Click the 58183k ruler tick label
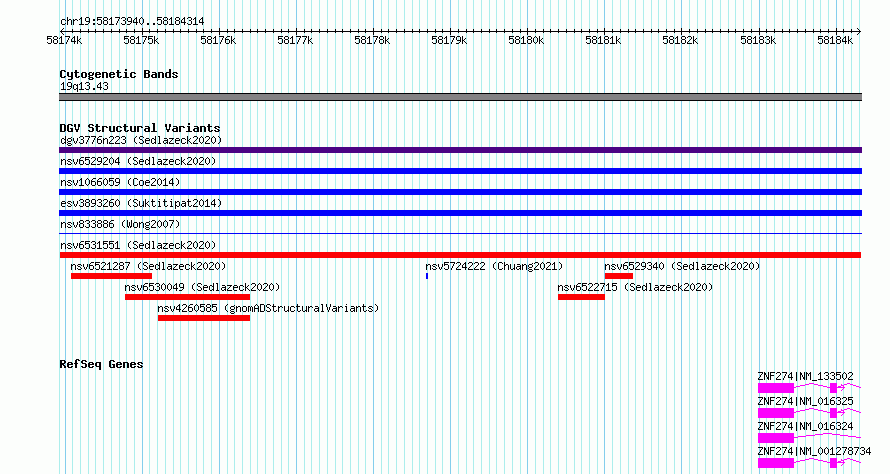This screenshot has width=890, height=474. point(758,40)
